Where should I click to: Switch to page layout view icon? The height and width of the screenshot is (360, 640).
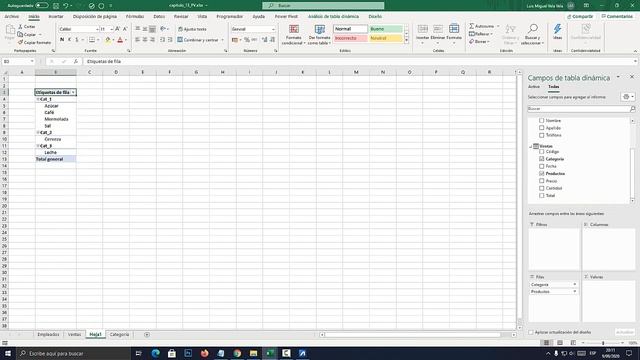click(x=560, y=343)
